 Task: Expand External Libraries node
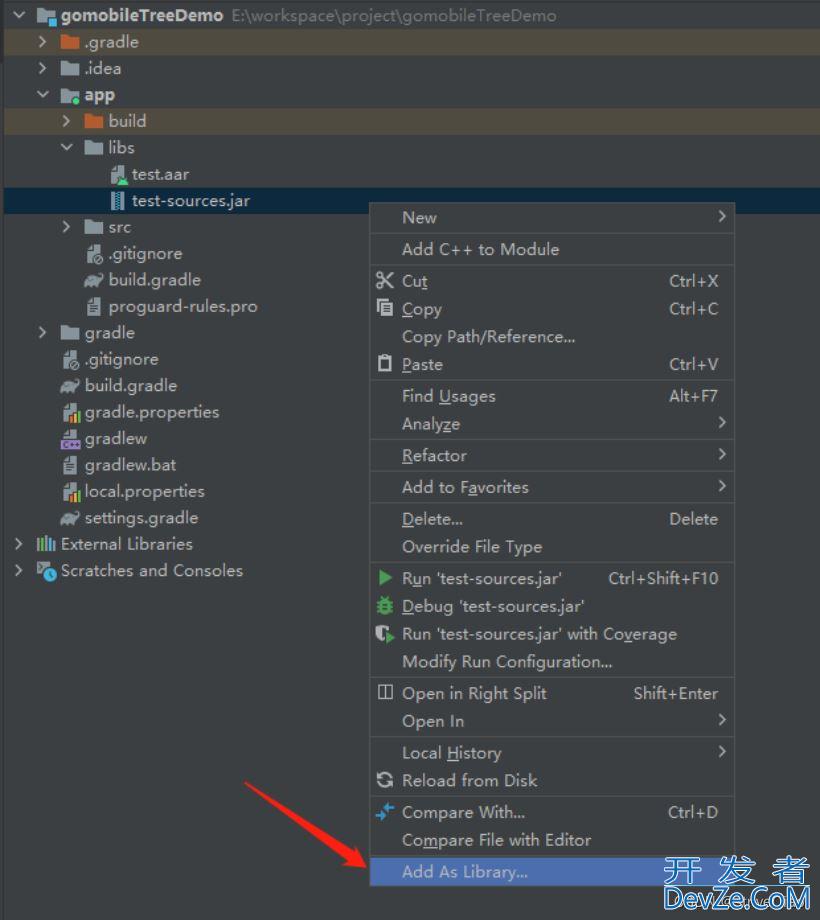coord(19,544)
